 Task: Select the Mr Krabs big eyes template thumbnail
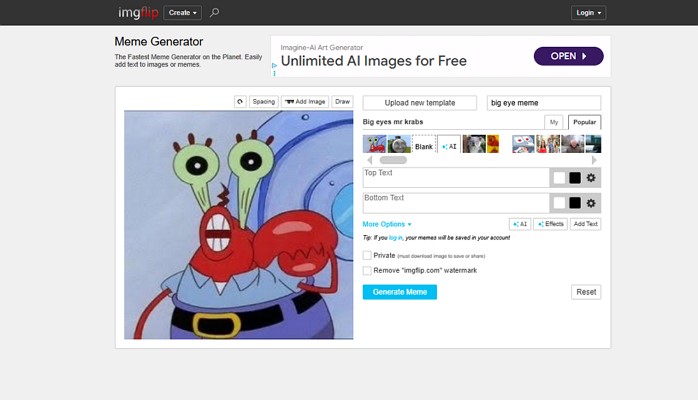374,144
